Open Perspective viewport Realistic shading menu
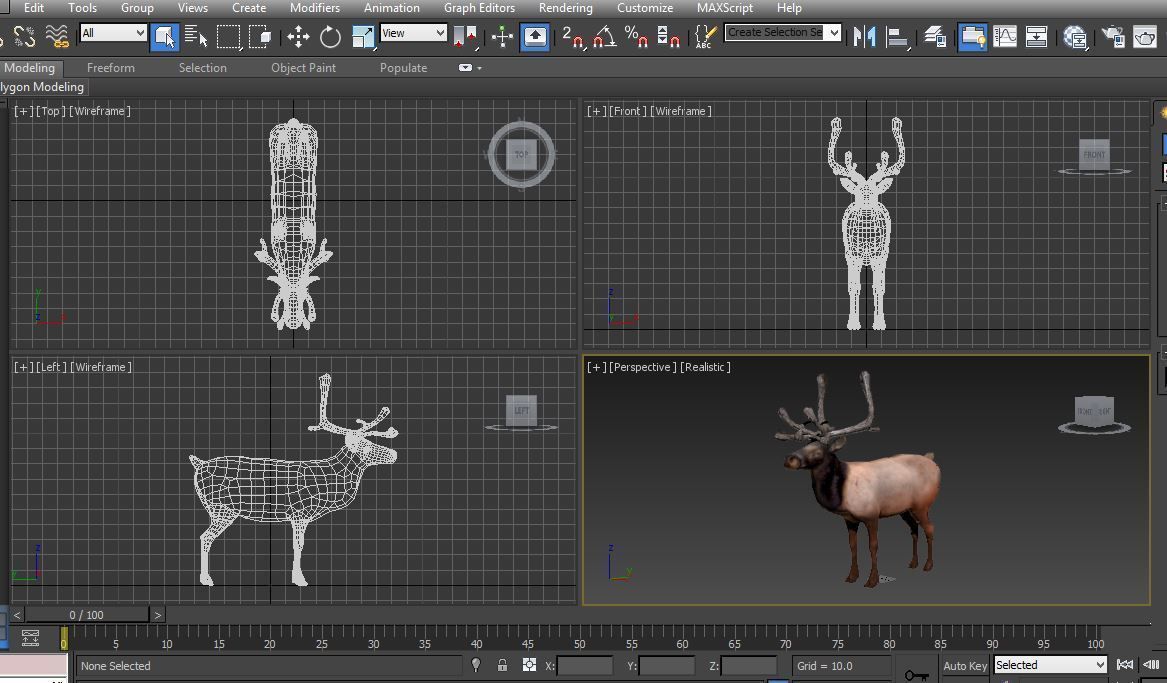 pyautogui.click(x=705, y=367)
